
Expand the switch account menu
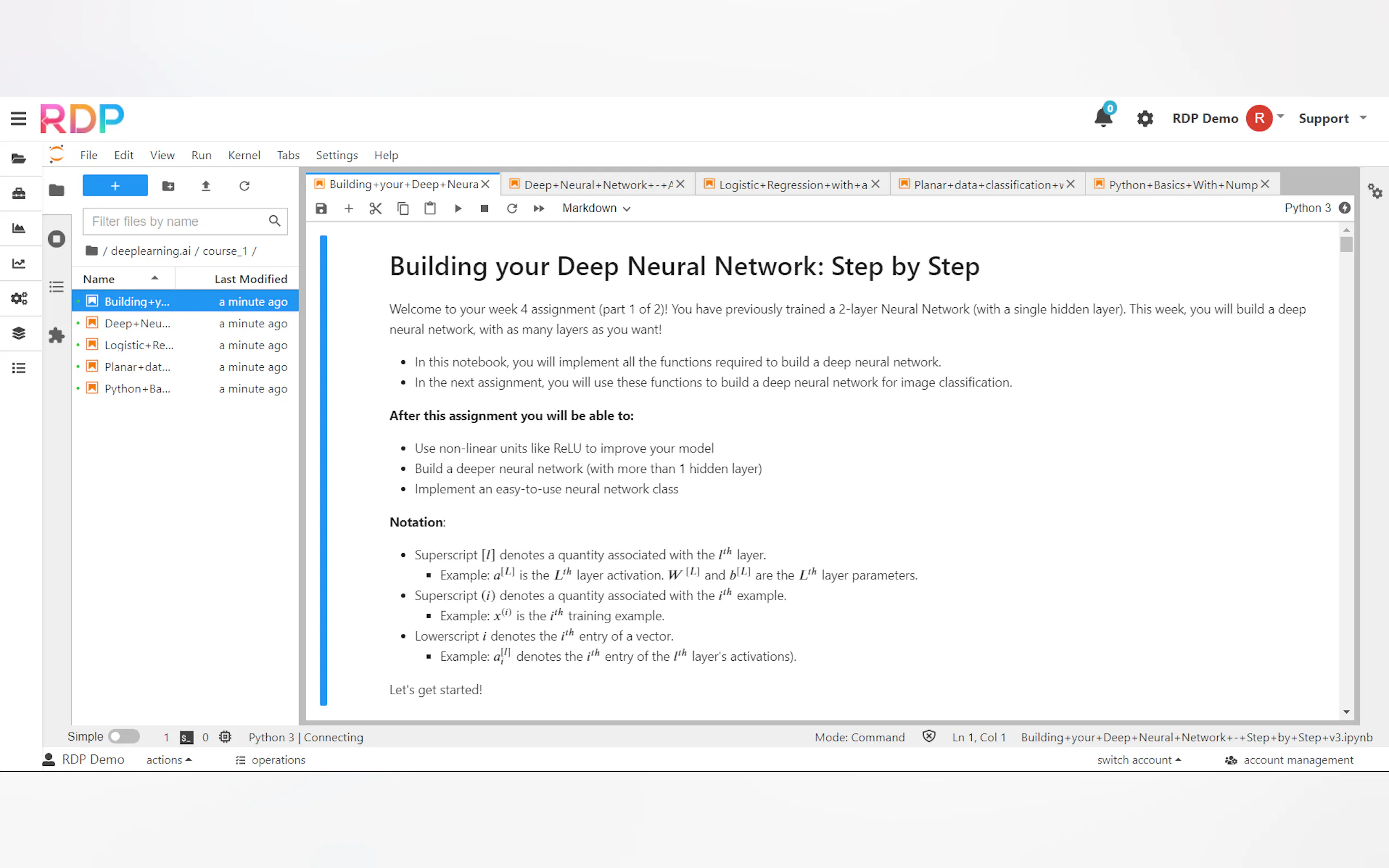[1139, 760]
